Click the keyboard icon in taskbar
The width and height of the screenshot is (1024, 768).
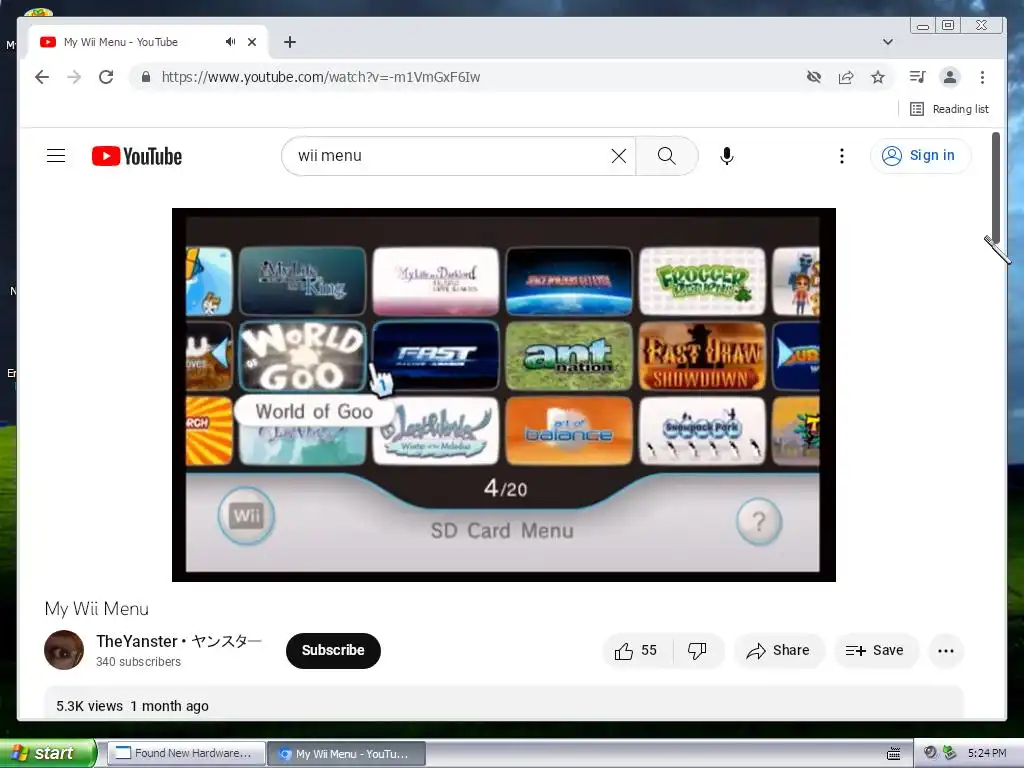893,754
